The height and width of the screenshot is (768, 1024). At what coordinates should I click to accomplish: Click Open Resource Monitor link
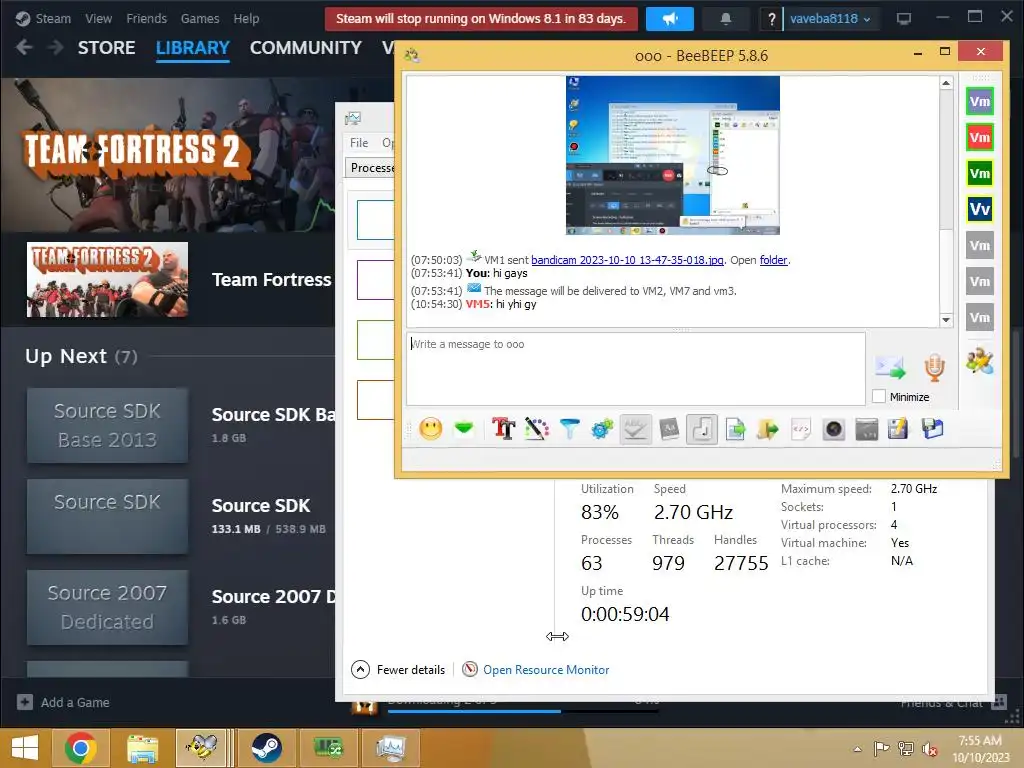[x=546, y=669]
